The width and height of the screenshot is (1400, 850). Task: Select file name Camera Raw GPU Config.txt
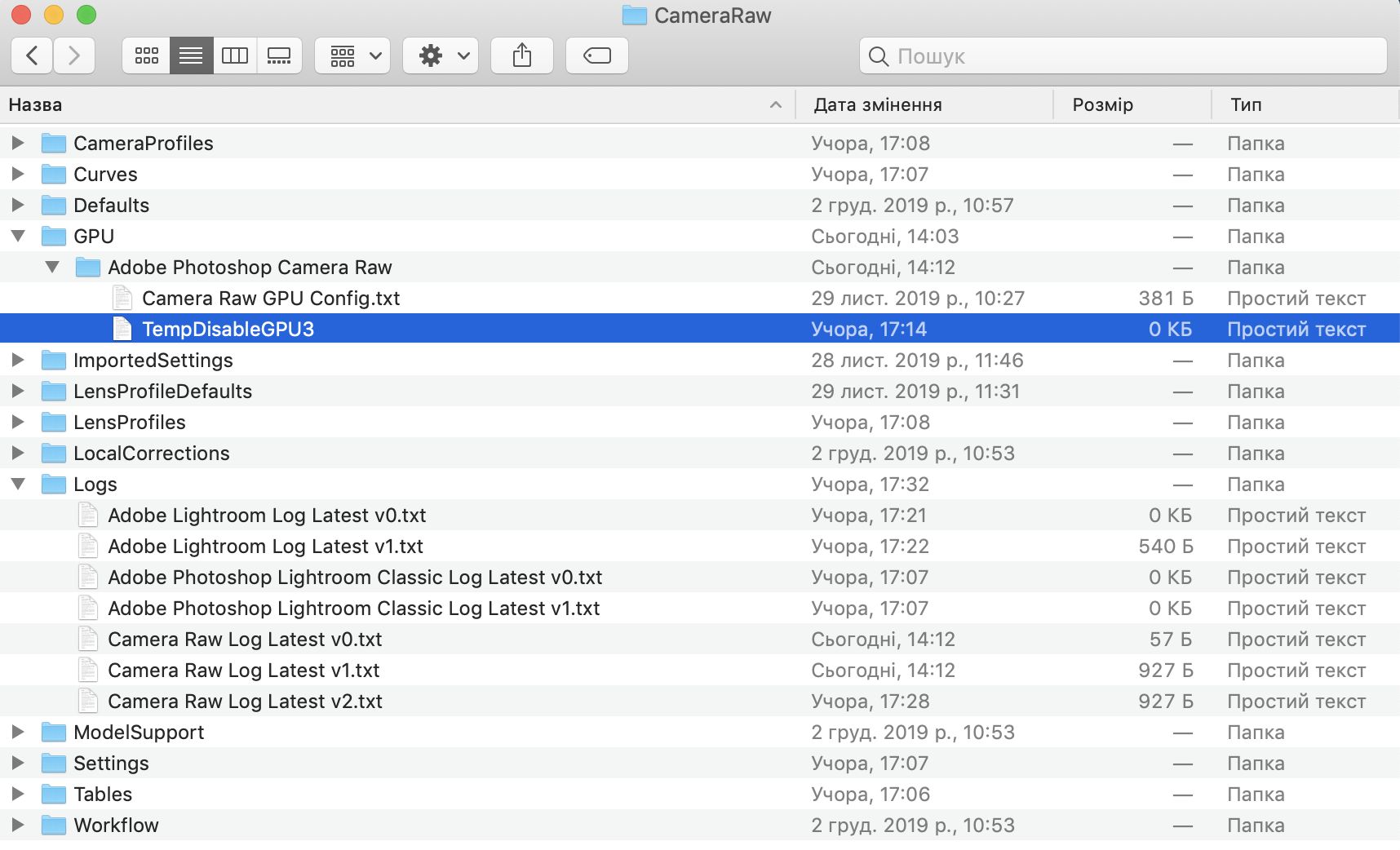click(x=271, y=299)
